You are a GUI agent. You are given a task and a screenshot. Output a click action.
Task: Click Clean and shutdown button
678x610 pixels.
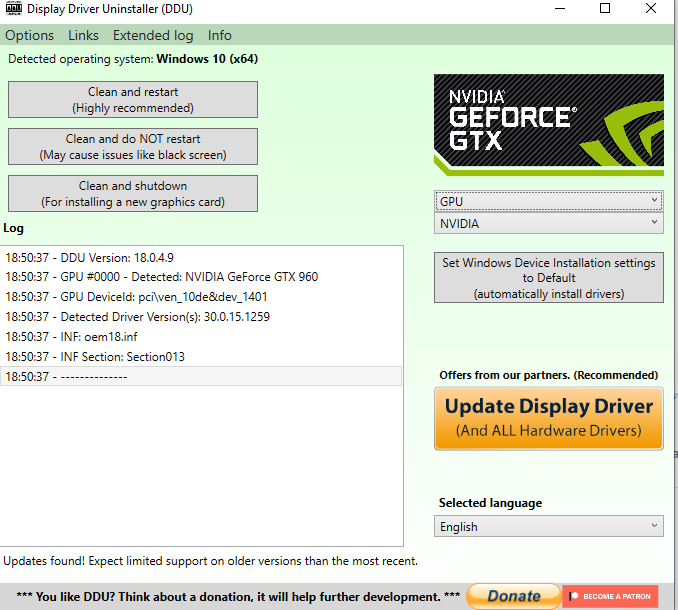133,194
